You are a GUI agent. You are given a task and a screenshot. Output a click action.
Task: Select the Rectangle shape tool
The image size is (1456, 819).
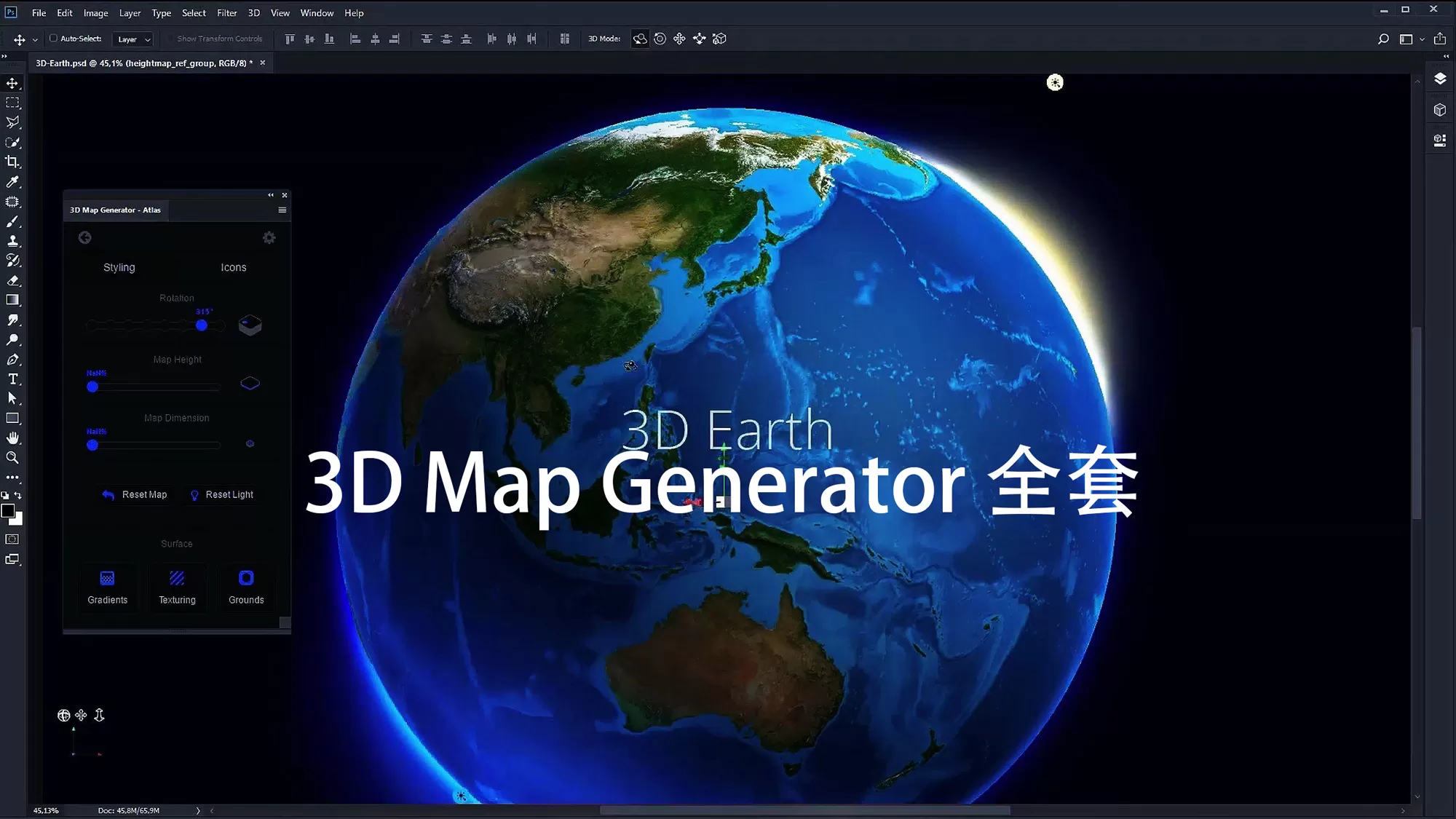pos(12,419)
